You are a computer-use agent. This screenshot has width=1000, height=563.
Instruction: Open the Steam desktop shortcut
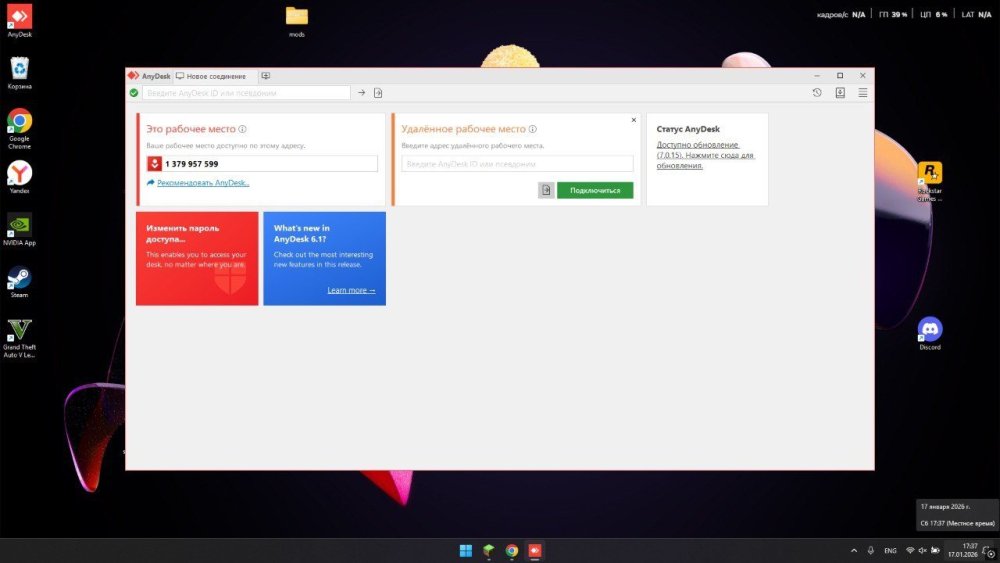coord(19,282)
